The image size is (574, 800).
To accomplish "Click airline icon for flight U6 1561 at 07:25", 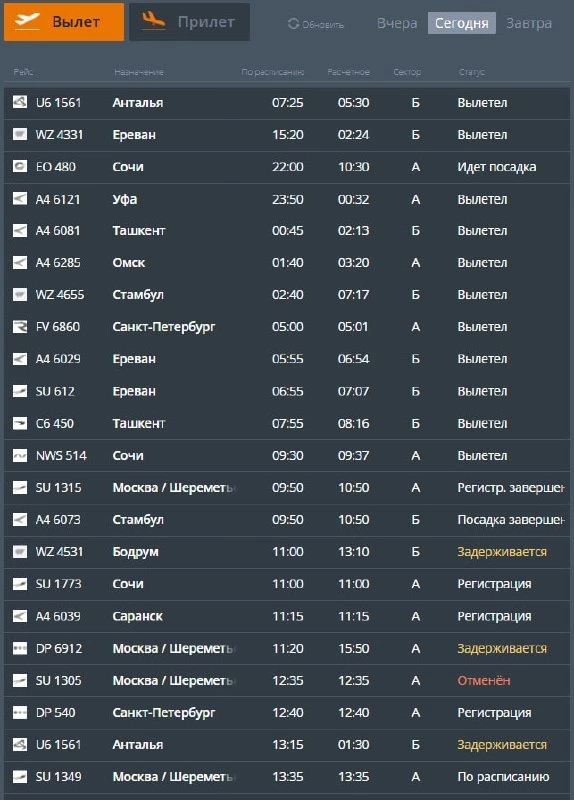I will pos(20,102).
